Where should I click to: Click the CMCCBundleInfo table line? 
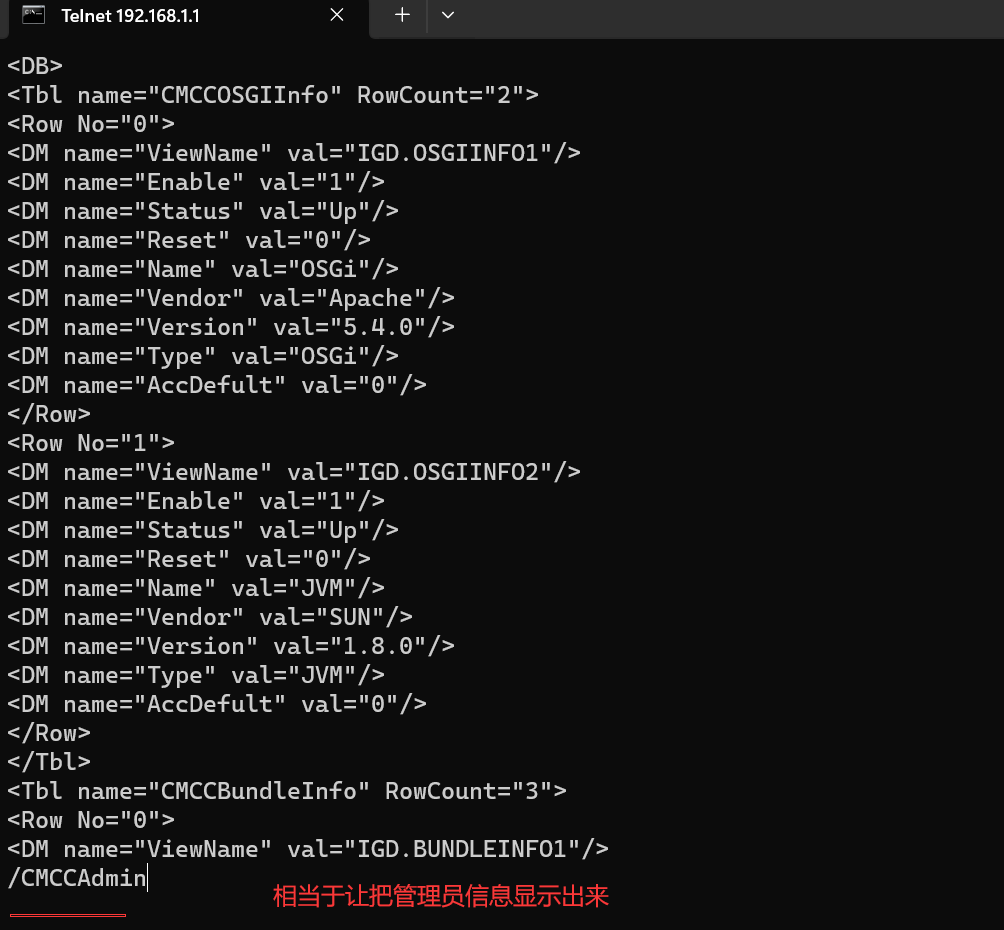pos(287,791)
